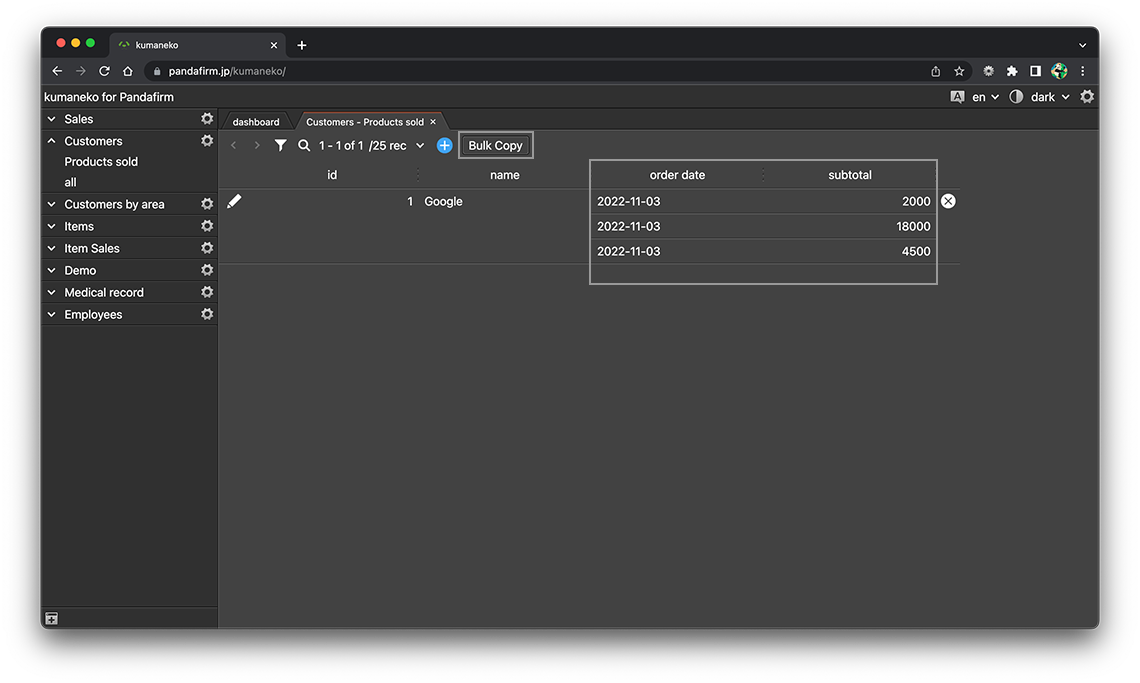This screenshot has height=683, width=1140.
Task: Expand the Employees section in sidebar
Action: (x=52, y=315)
